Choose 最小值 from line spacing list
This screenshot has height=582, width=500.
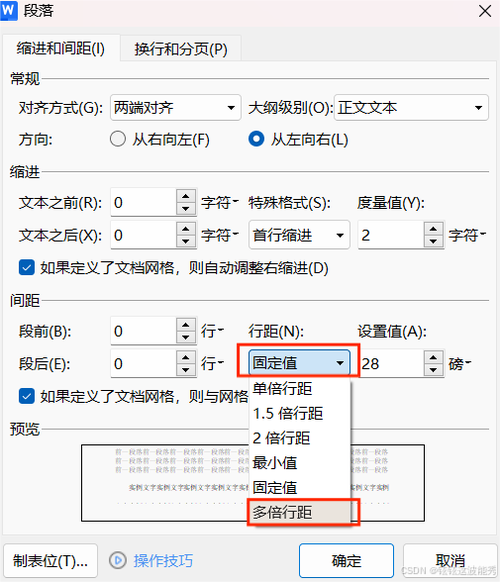299,463
